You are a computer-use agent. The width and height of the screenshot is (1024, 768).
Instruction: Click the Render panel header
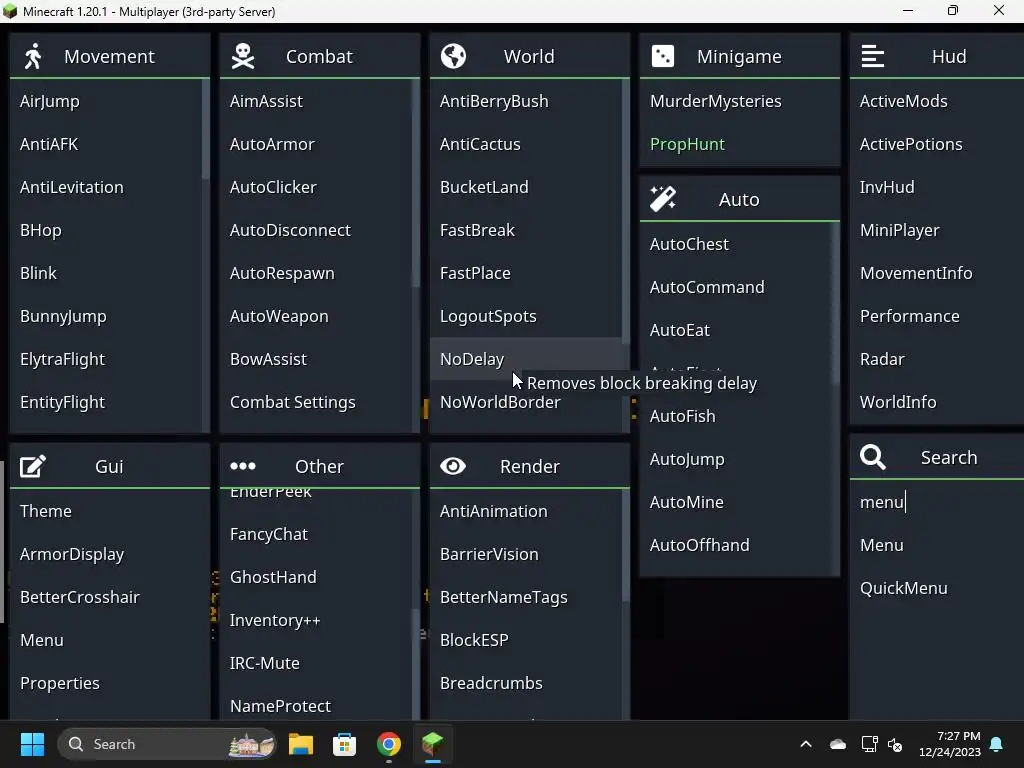pyautogui.click(x=530, y=466)
